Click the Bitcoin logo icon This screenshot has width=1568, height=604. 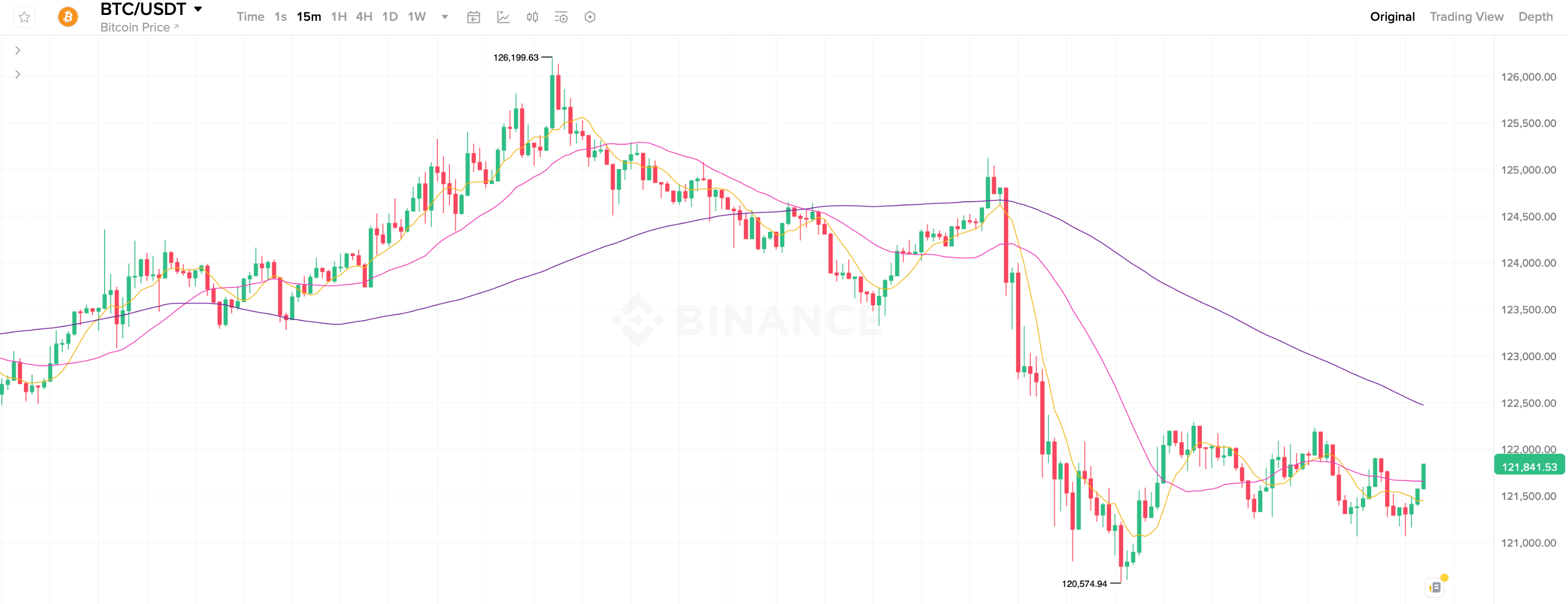(x=67, y=17)
